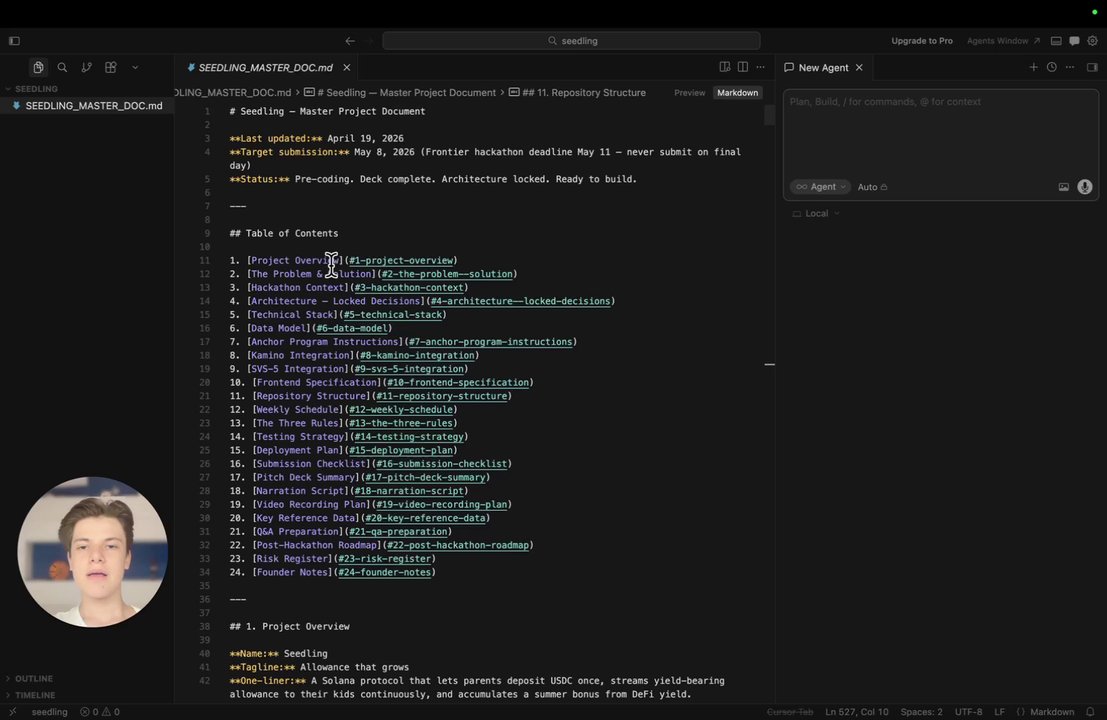
Task: Switch editor to Preview mode
Action: click(x=689, y=93)
